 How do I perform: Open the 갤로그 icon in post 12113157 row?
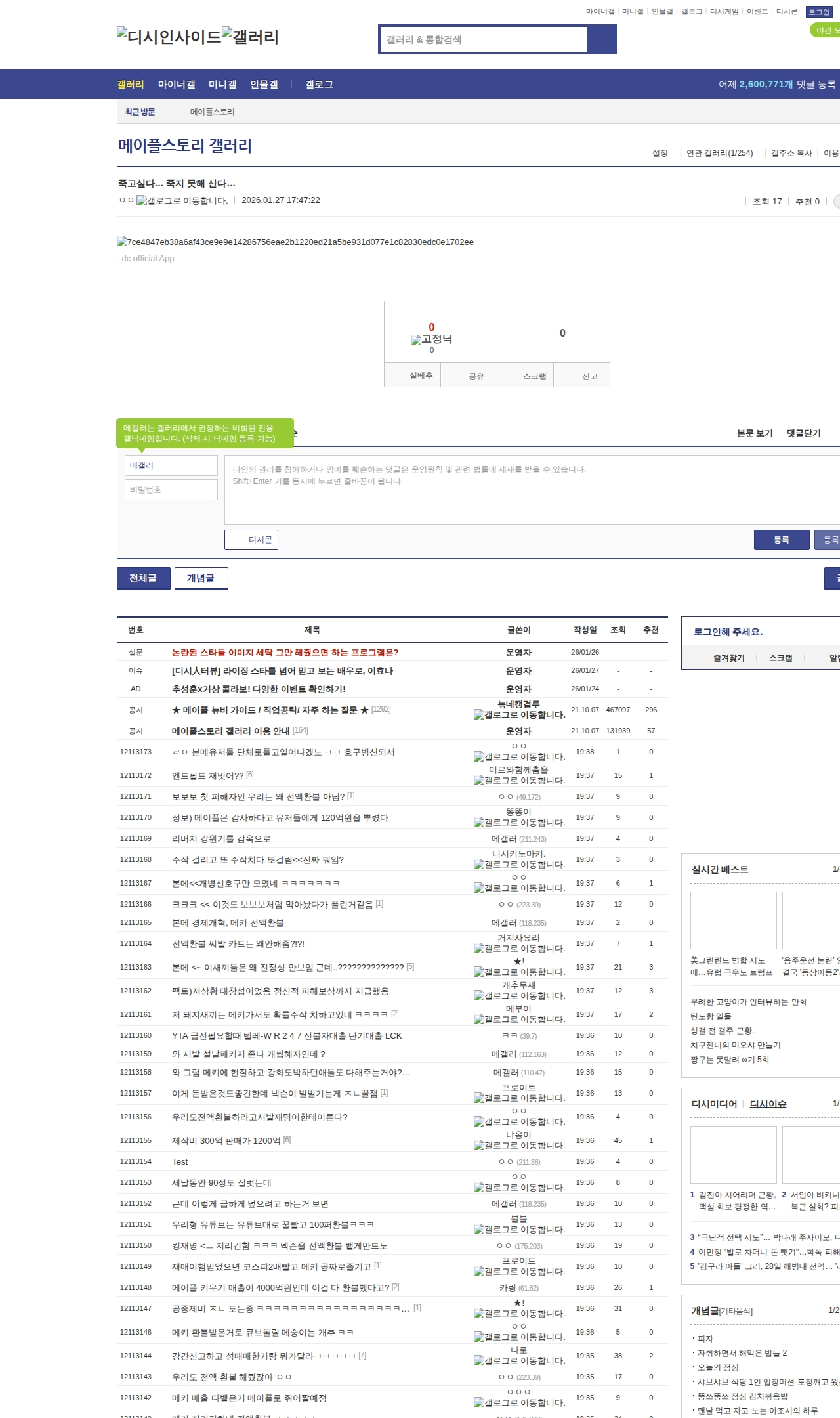519,1098
